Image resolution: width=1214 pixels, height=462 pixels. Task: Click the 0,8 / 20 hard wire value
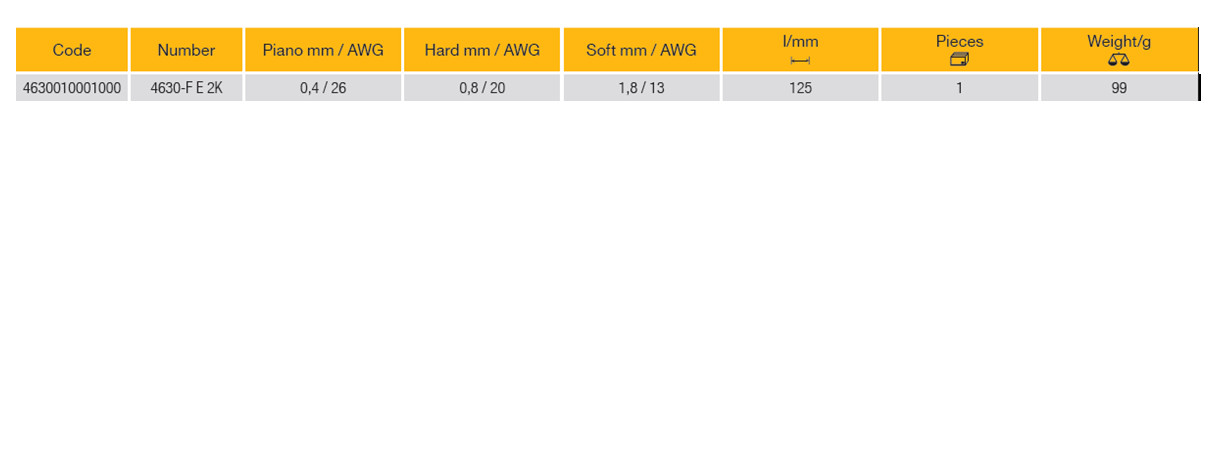482,88
